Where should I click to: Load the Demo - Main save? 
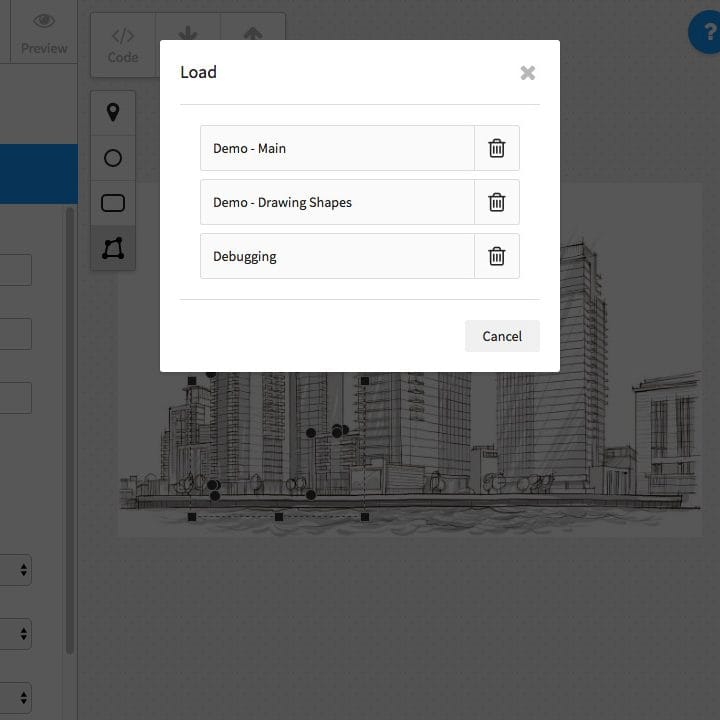point(337,148)
